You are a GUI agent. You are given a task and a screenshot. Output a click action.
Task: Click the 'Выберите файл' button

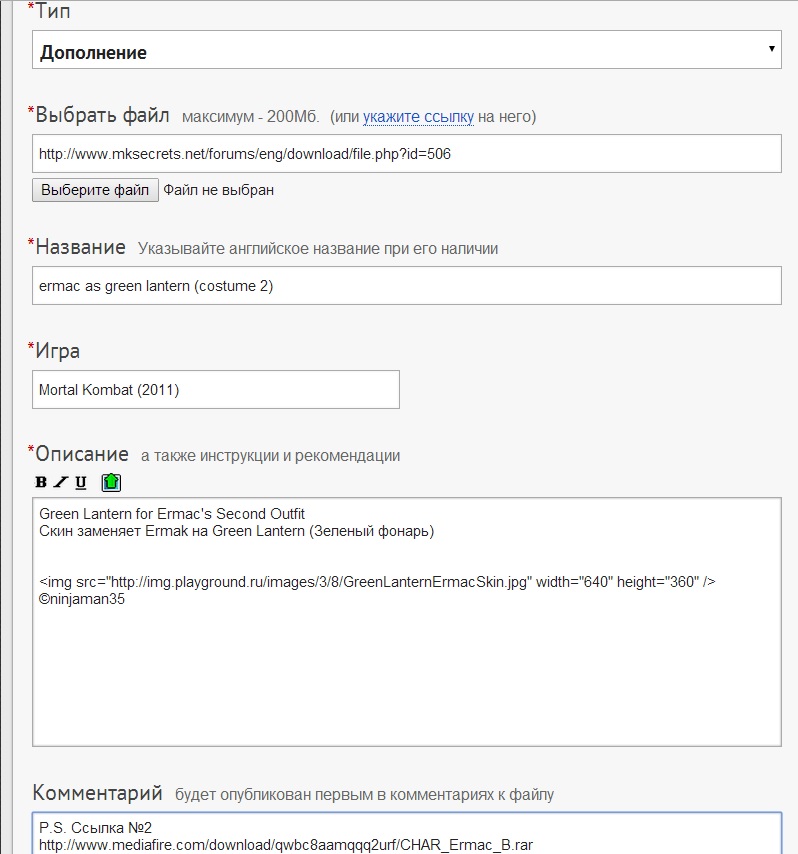click(95, 190)
